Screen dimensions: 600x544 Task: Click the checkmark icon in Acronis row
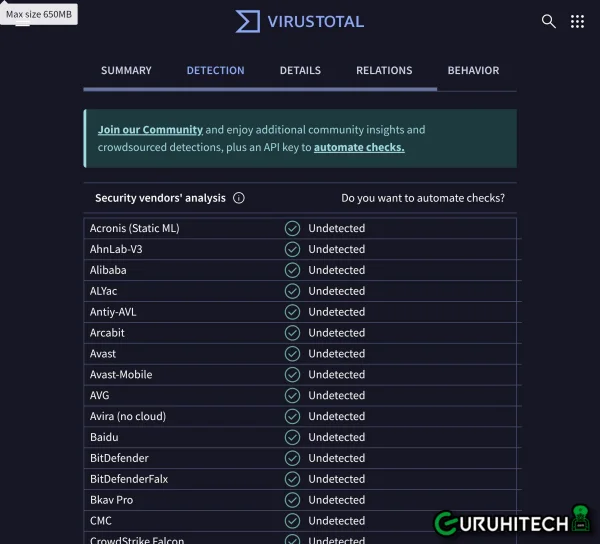tap(292, 228)
